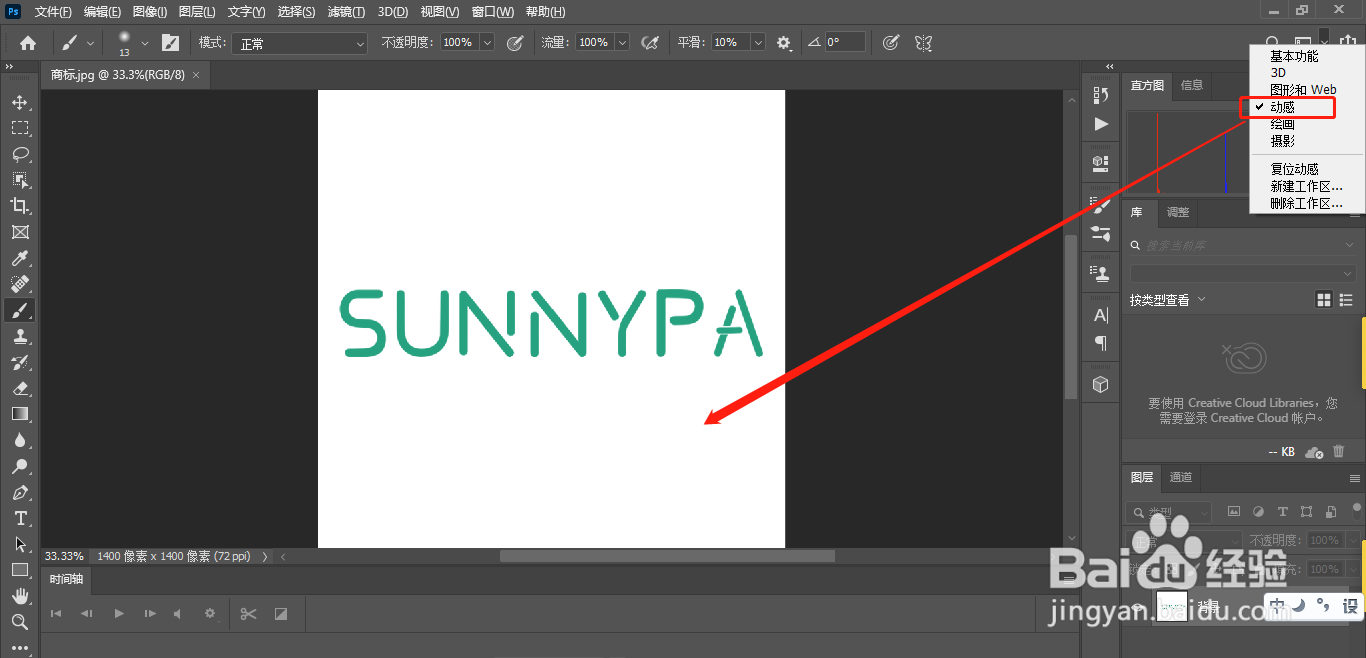Choose 基本功能 workspace from list
1366x658 pixels.
pos(1294,56)
